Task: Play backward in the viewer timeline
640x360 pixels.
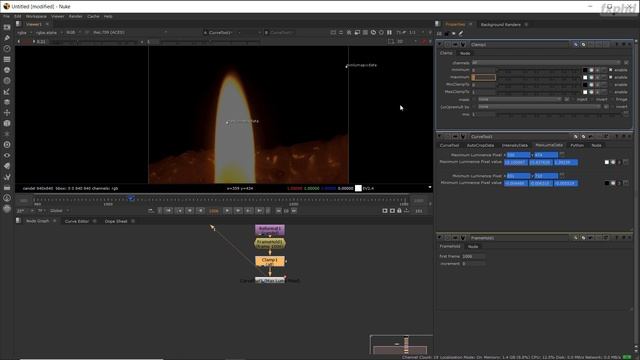Action: (200, 211)
